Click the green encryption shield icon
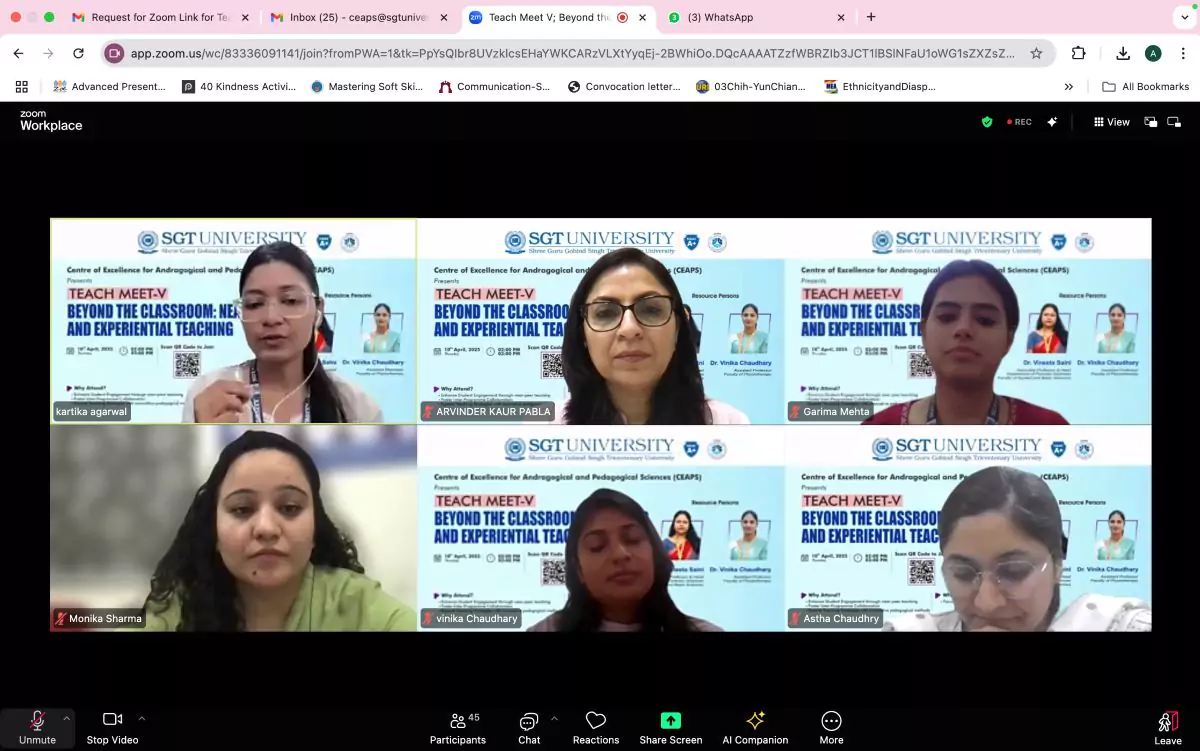The image size is (1200, 751). [987, 122]
